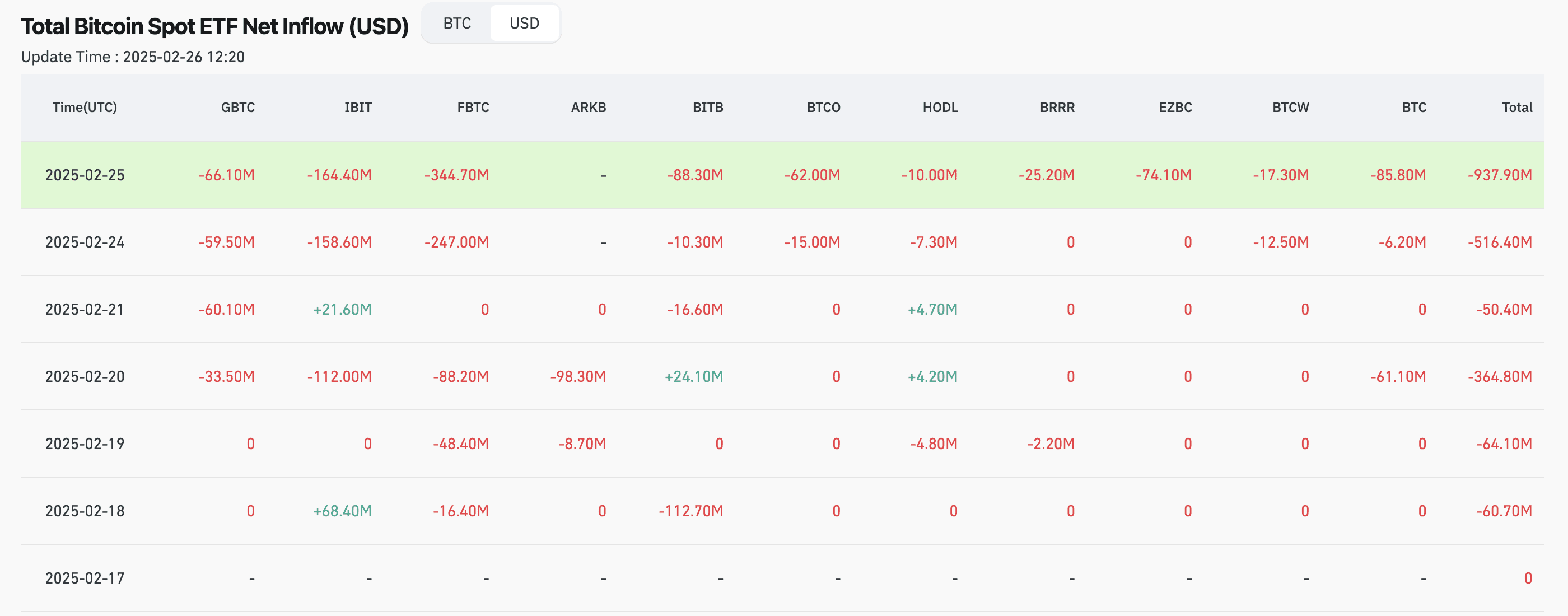Click the +4.70M HODL inflow value
Image resolution: width=1568 pixels, height=616 pixels.
click(932, 310)
